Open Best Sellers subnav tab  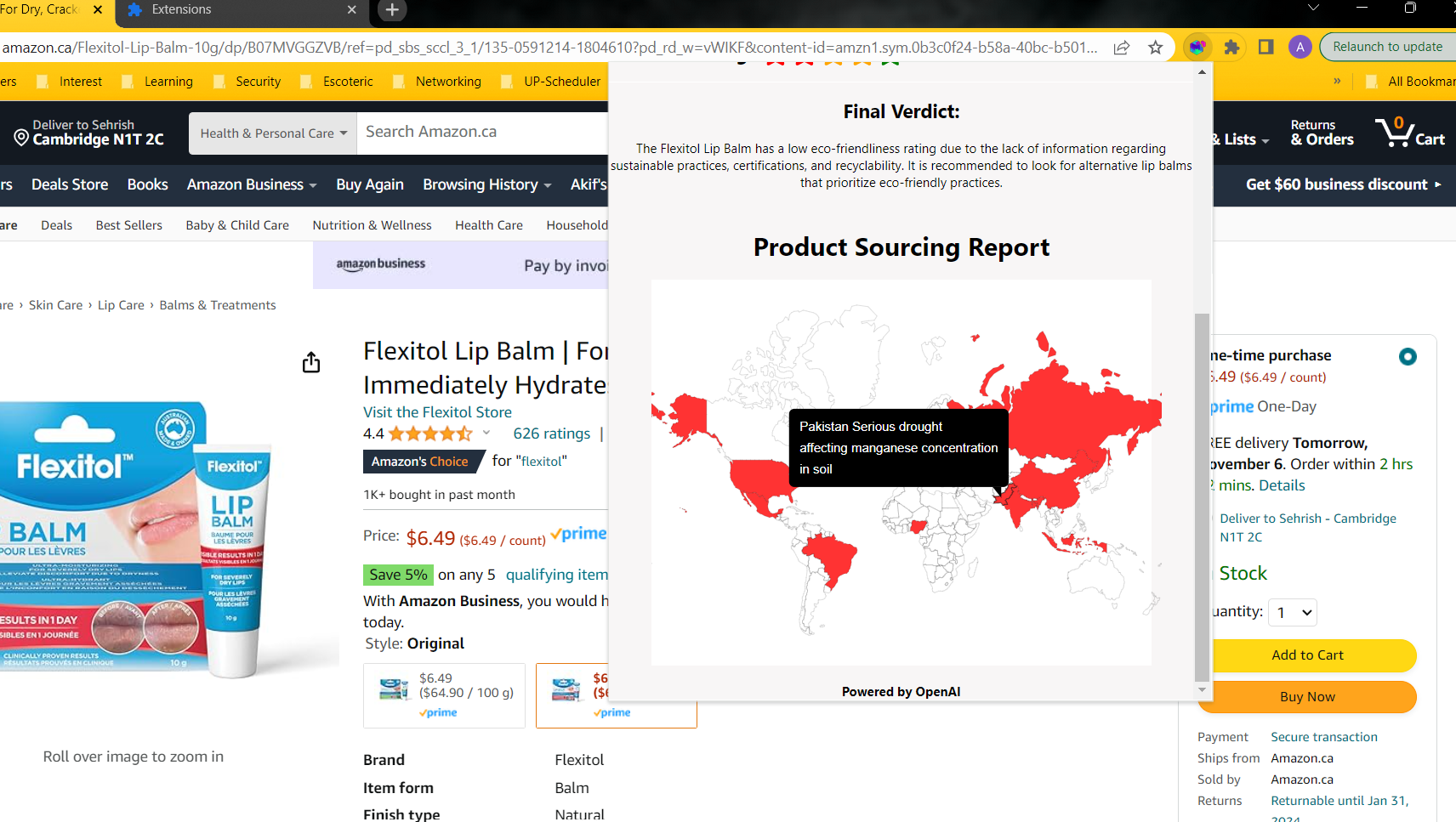point(129,225)
